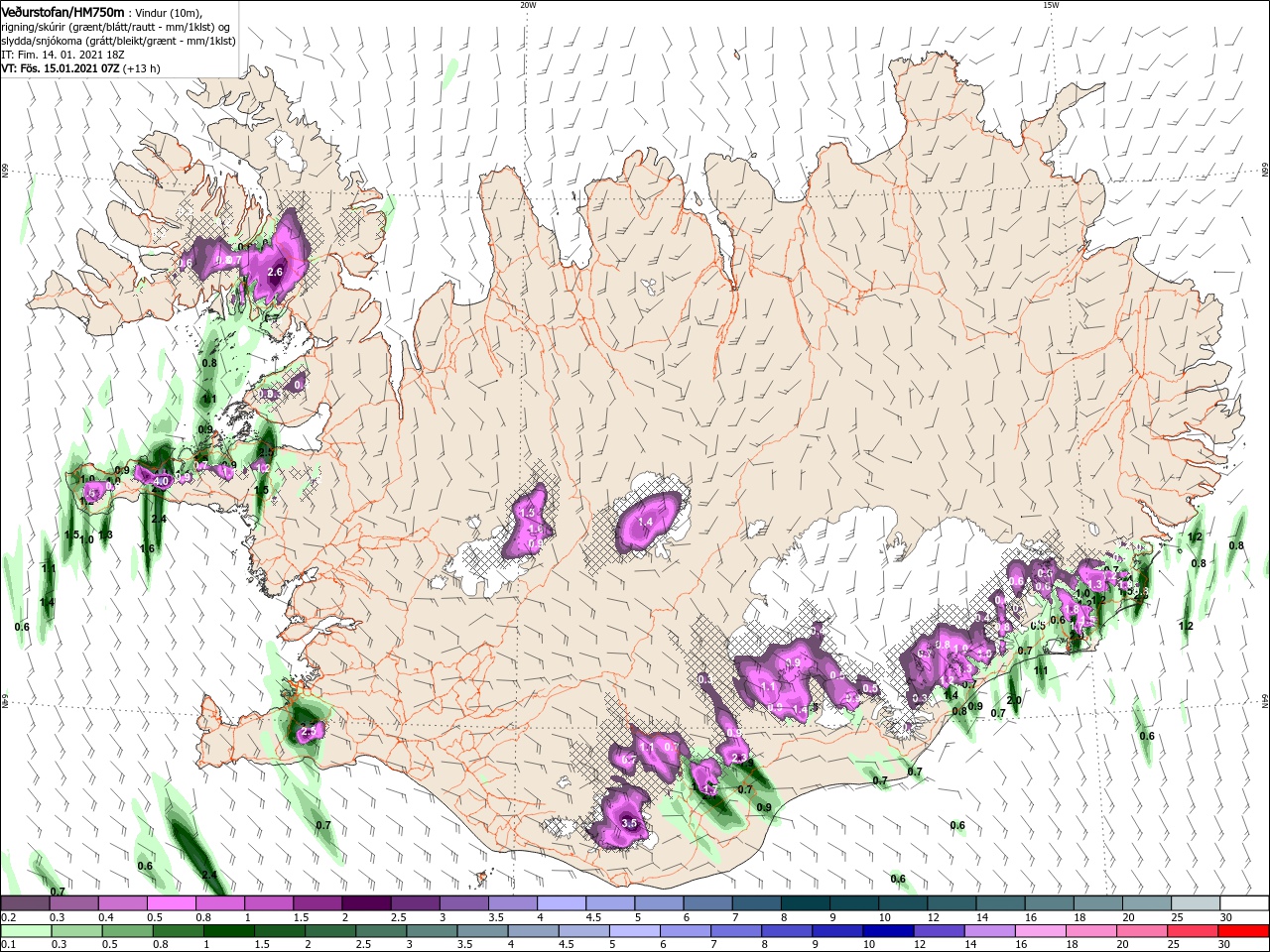
Task: Click the 'VT: Fös. 15.01.2021 07Z (+13 h)' line
Action: point(80,68)
